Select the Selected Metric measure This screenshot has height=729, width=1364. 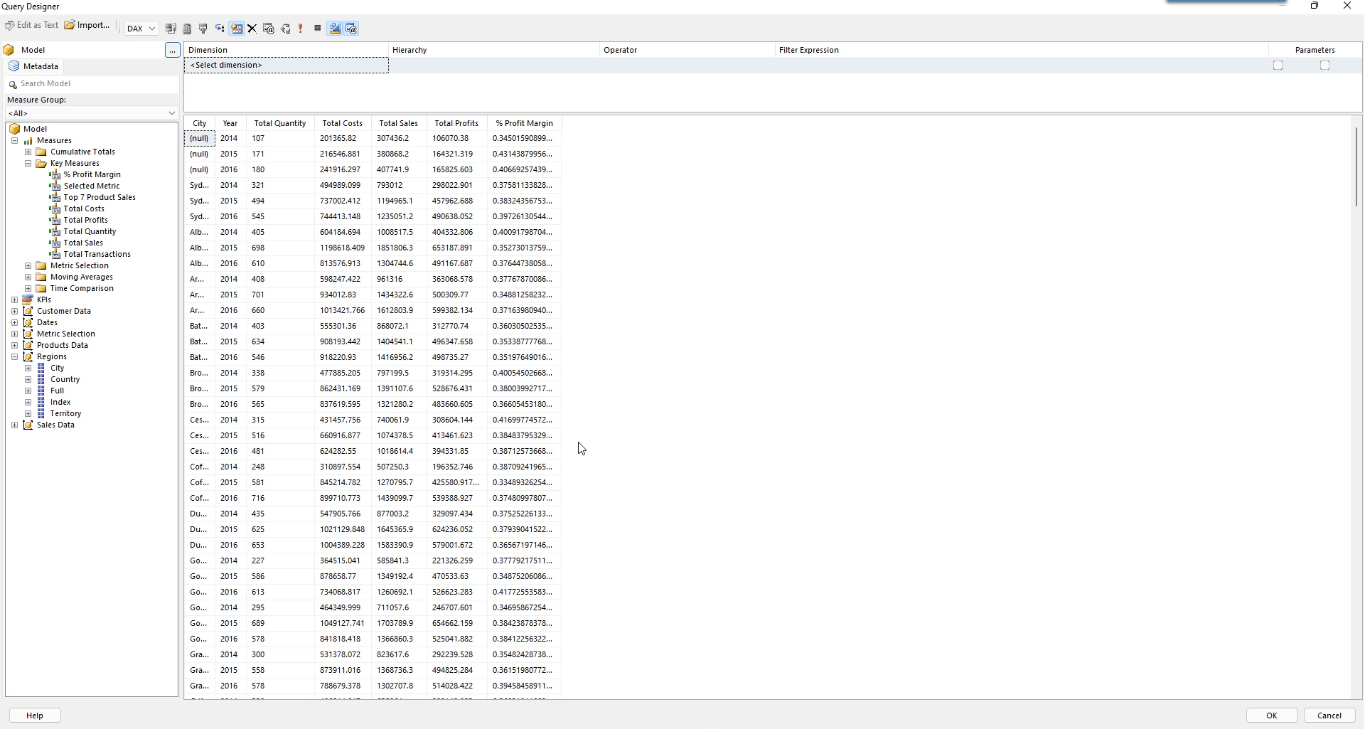pyautogui.click(x=91, y=186)
